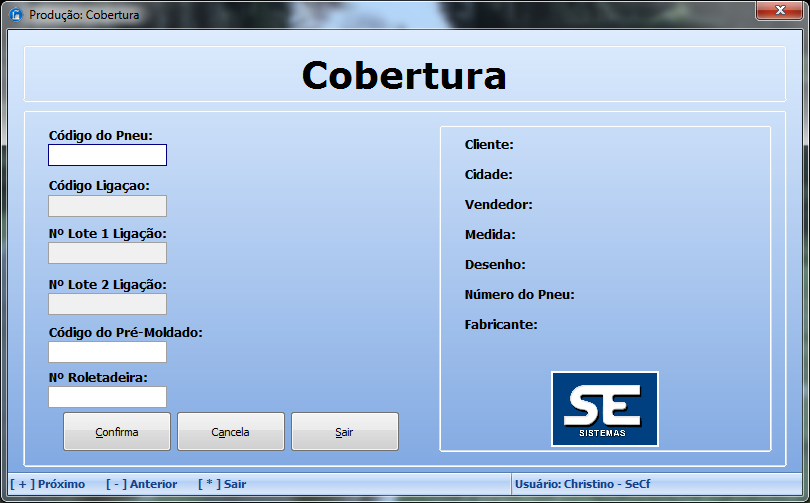The image size is (810, 503).
Task: Click the Nº Lote 2 Ligação field
Action: (107, 304)
